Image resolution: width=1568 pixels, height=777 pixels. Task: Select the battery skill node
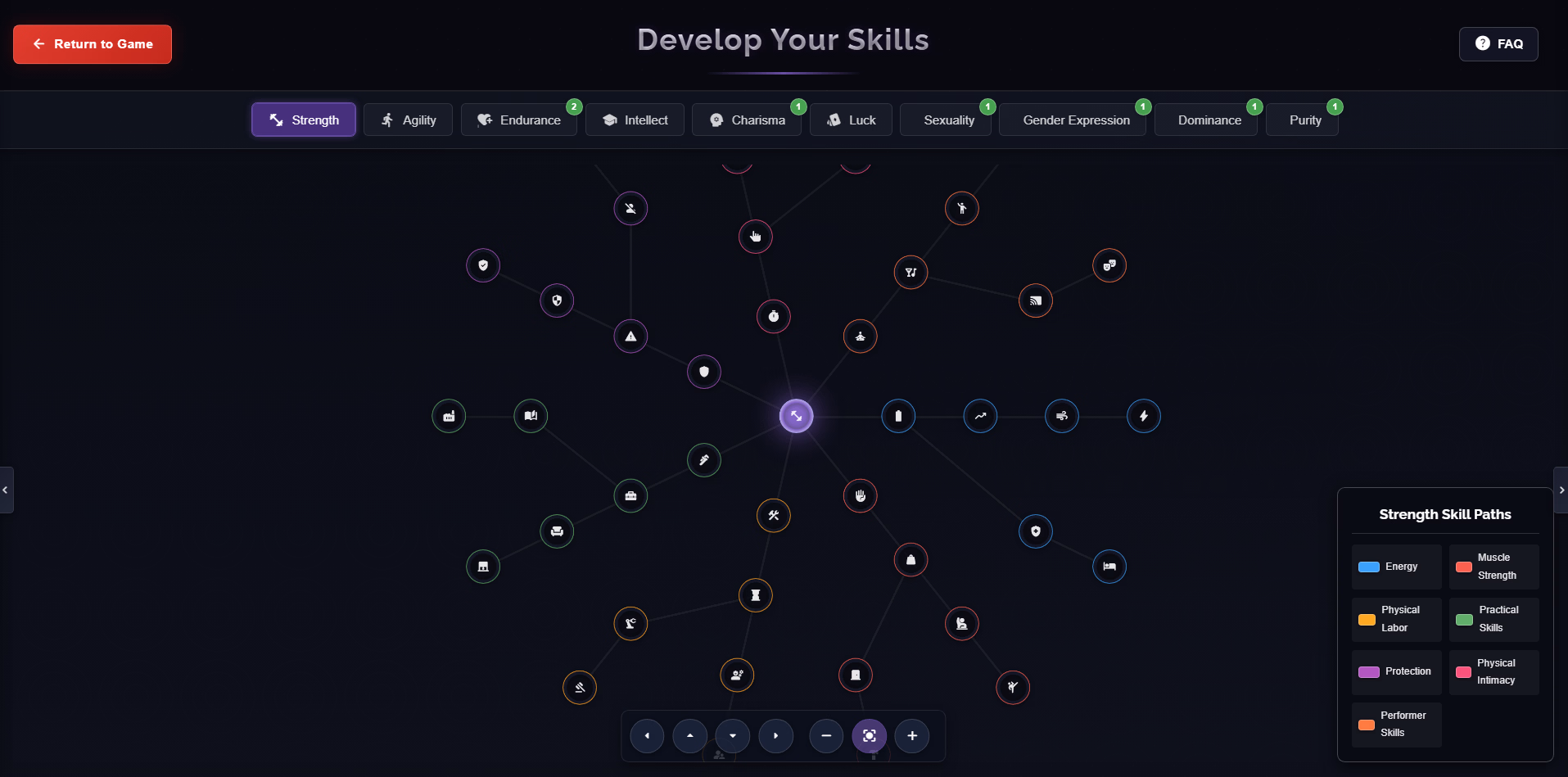click(x=898, y=416)
